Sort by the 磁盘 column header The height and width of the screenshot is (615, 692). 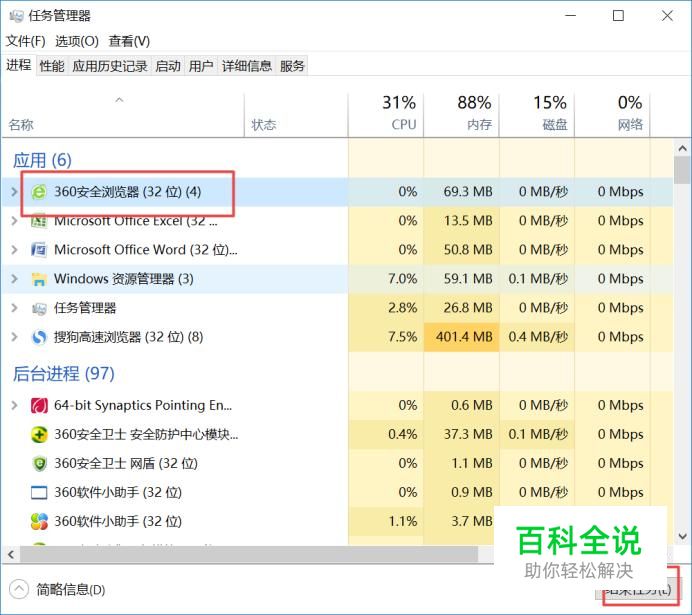click(x=537, y=116)
